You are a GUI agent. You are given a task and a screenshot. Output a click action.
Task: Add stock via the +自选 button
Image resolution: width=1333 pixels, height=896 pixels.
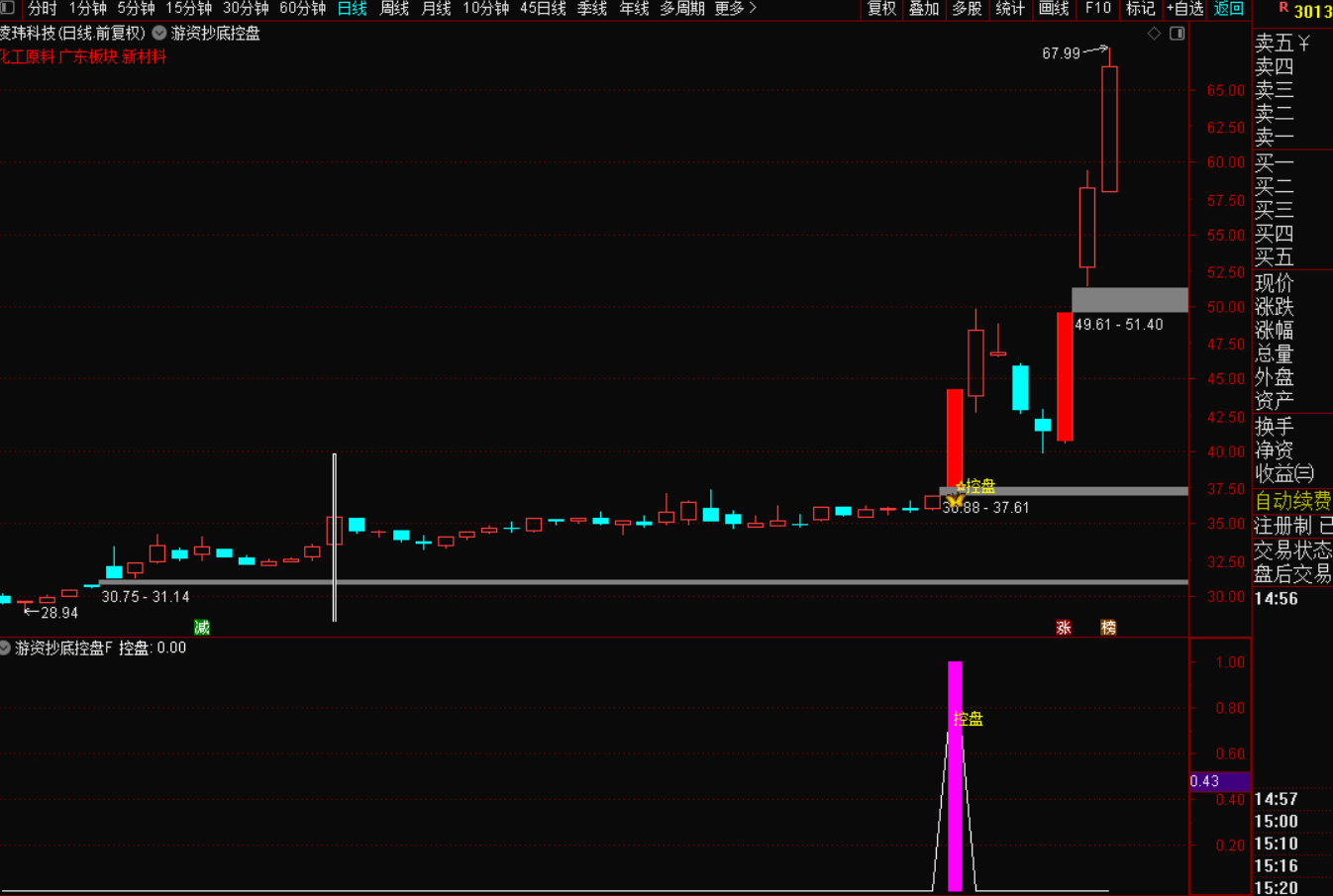pos(1184,9)
